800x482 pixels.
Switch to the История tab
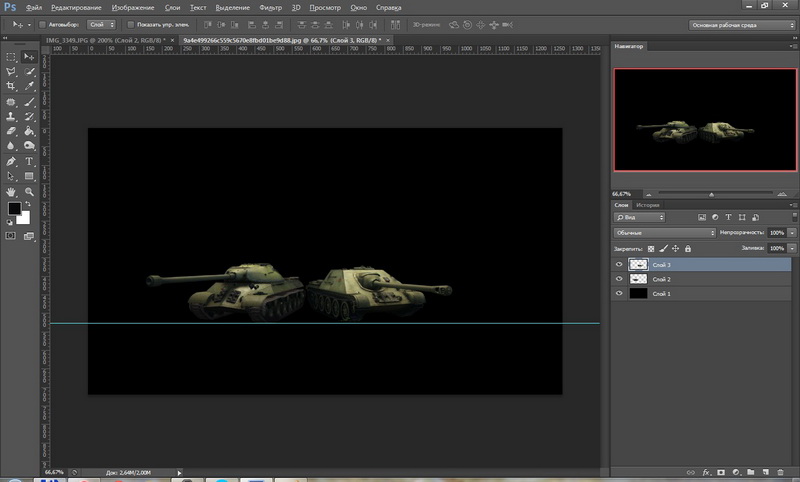(648, 205)
